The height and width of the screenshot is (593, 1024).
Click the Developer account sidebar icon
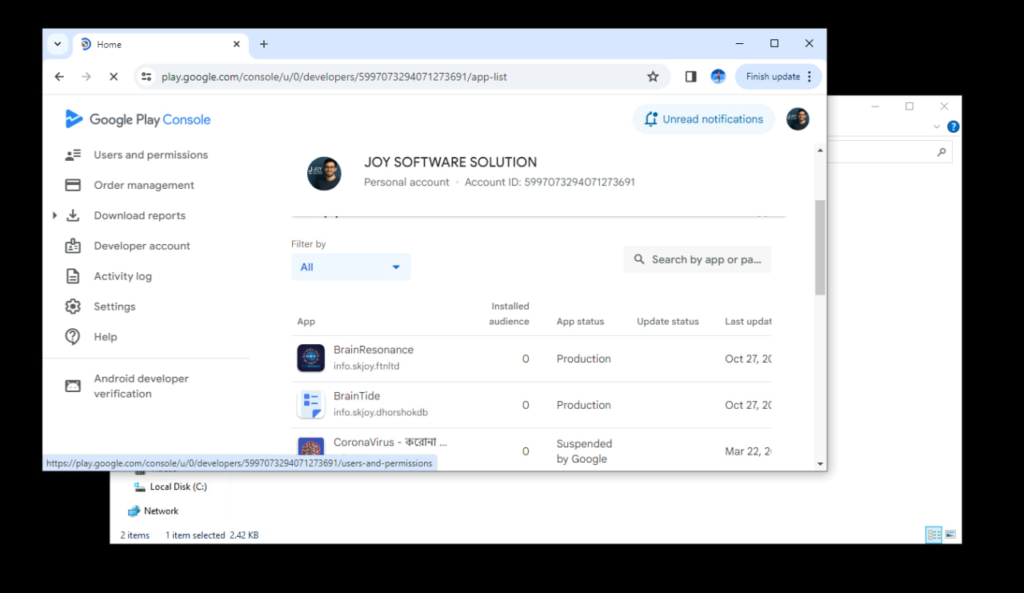[x=73, y=246]
